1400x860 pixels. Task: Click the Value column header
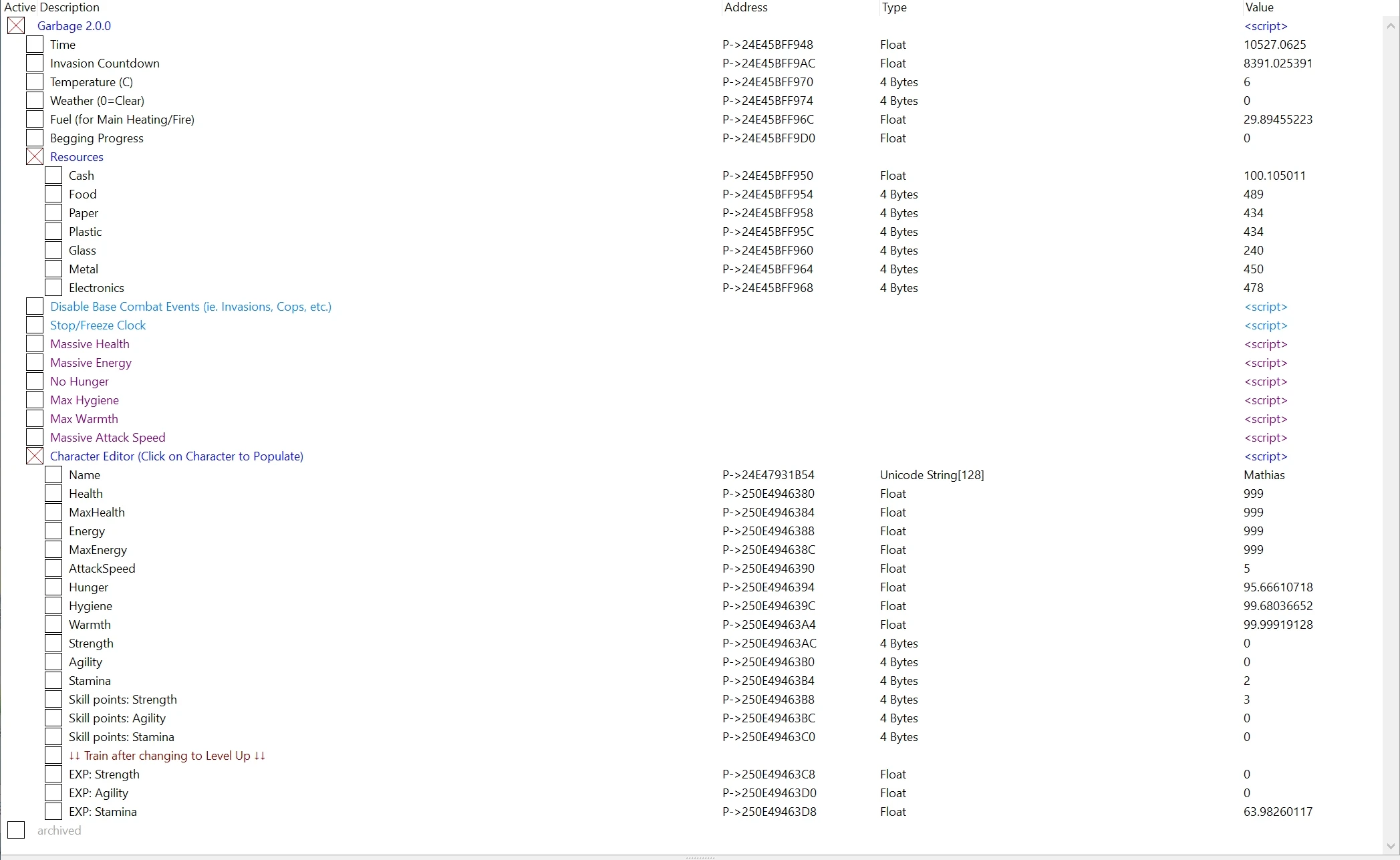(1259, 7)
